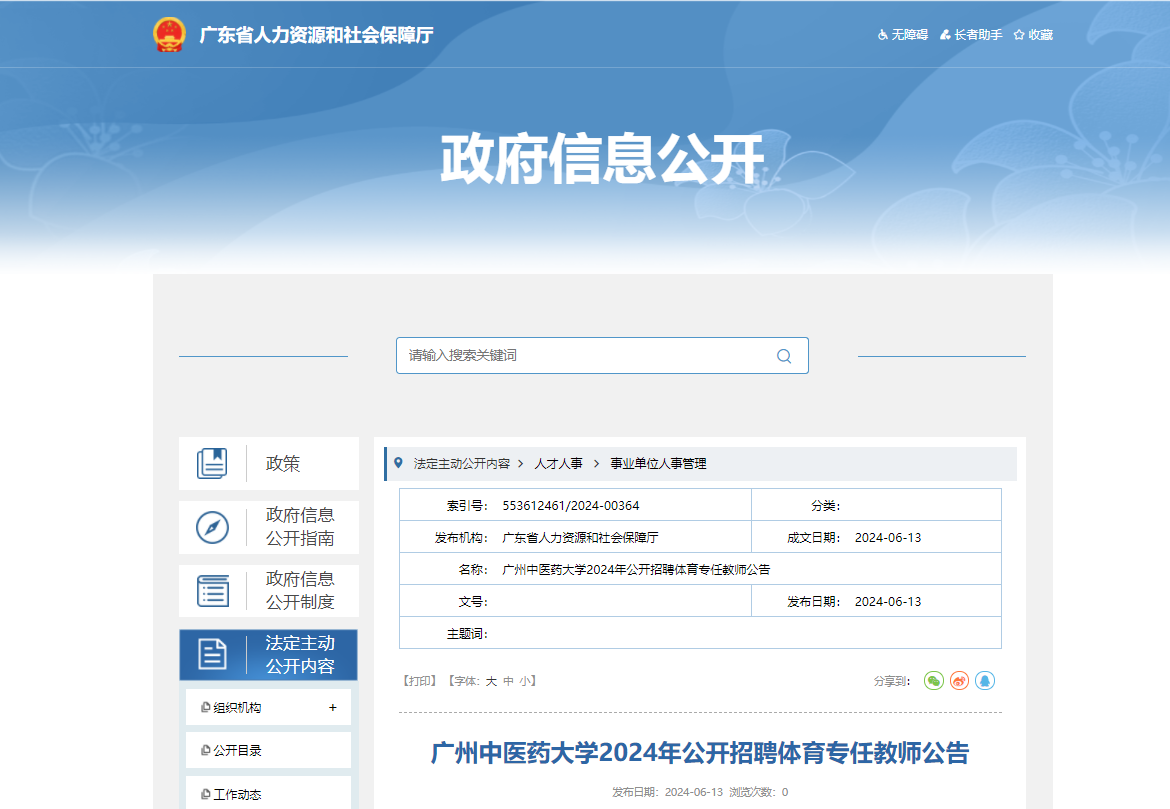Open the 政策 sidebar section
This screenshot has height=809, width=1170.
pyautogui.click(x=269, y=463)
